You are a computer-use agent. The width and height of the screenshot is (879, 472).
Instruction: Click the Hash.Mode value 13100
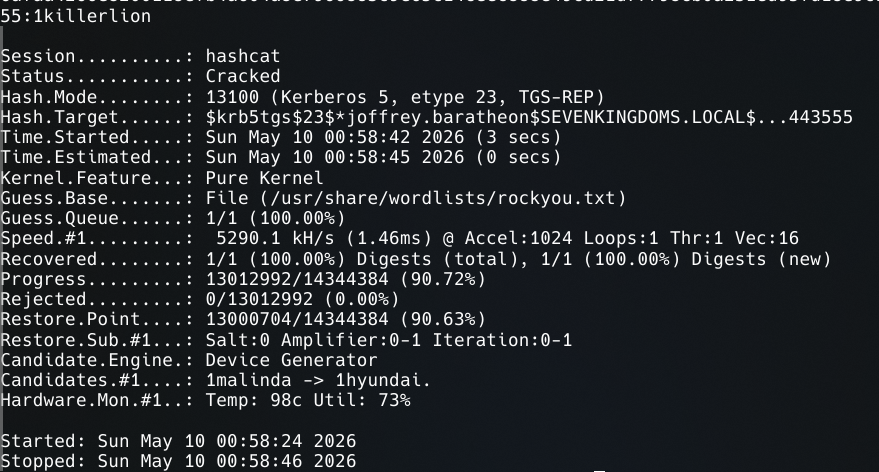coord(232,97)
